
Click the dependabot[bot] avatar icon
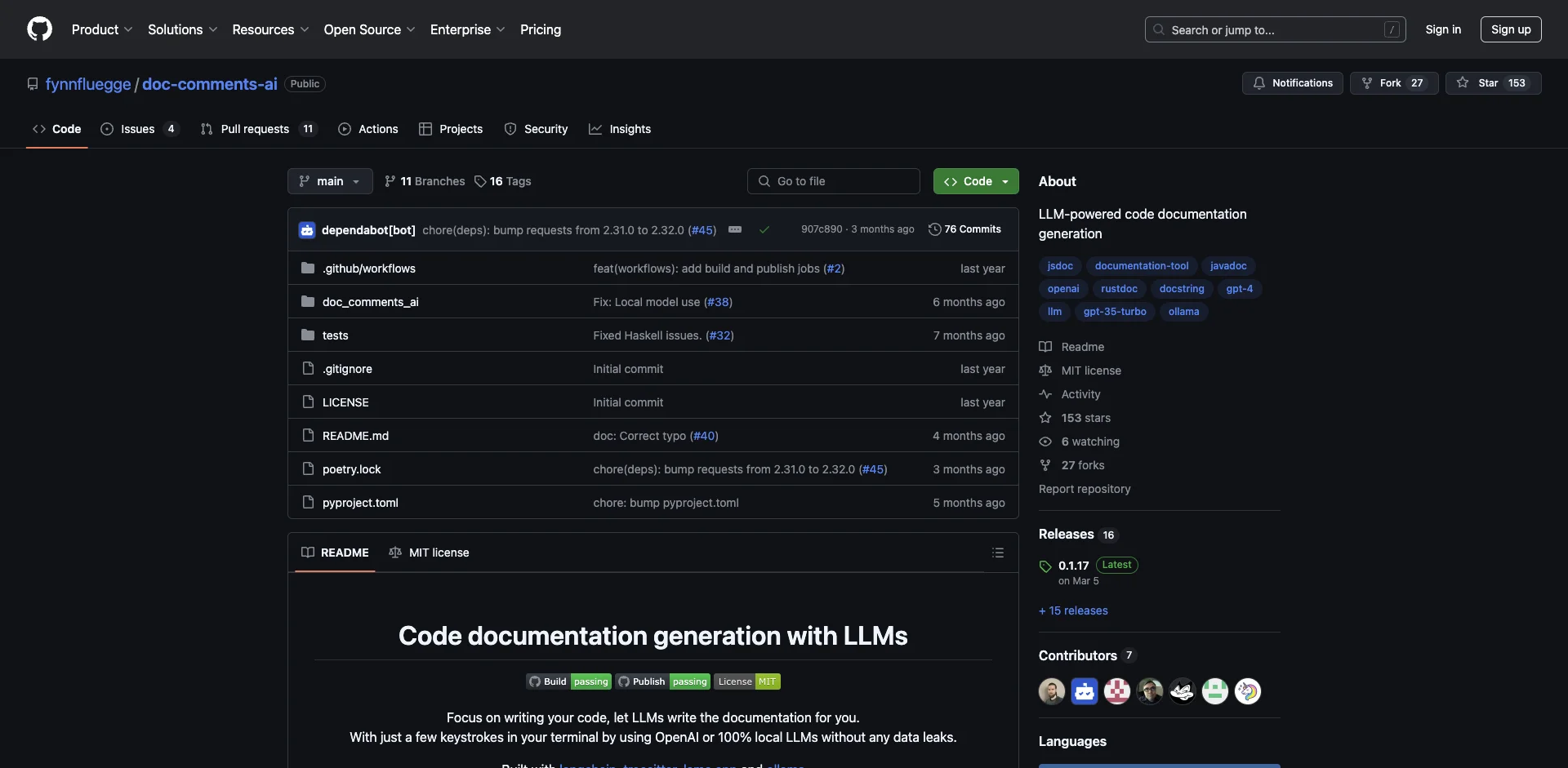click(x=307, y=230)
